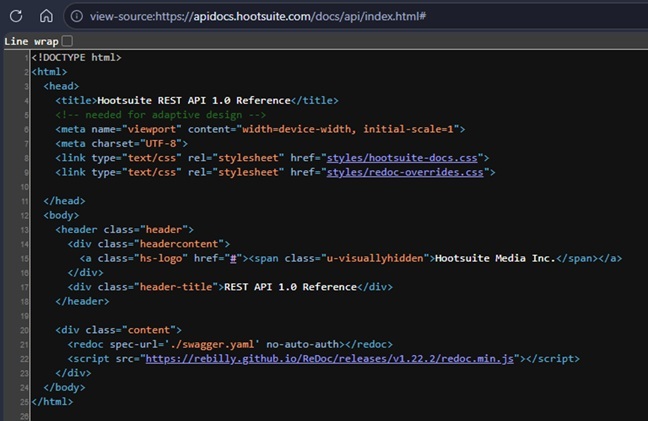The height and width of the screenshot is (421, 648).
Task: Open styles/redoc-overrides.css stylesheet link
Action: coord(405,172)
